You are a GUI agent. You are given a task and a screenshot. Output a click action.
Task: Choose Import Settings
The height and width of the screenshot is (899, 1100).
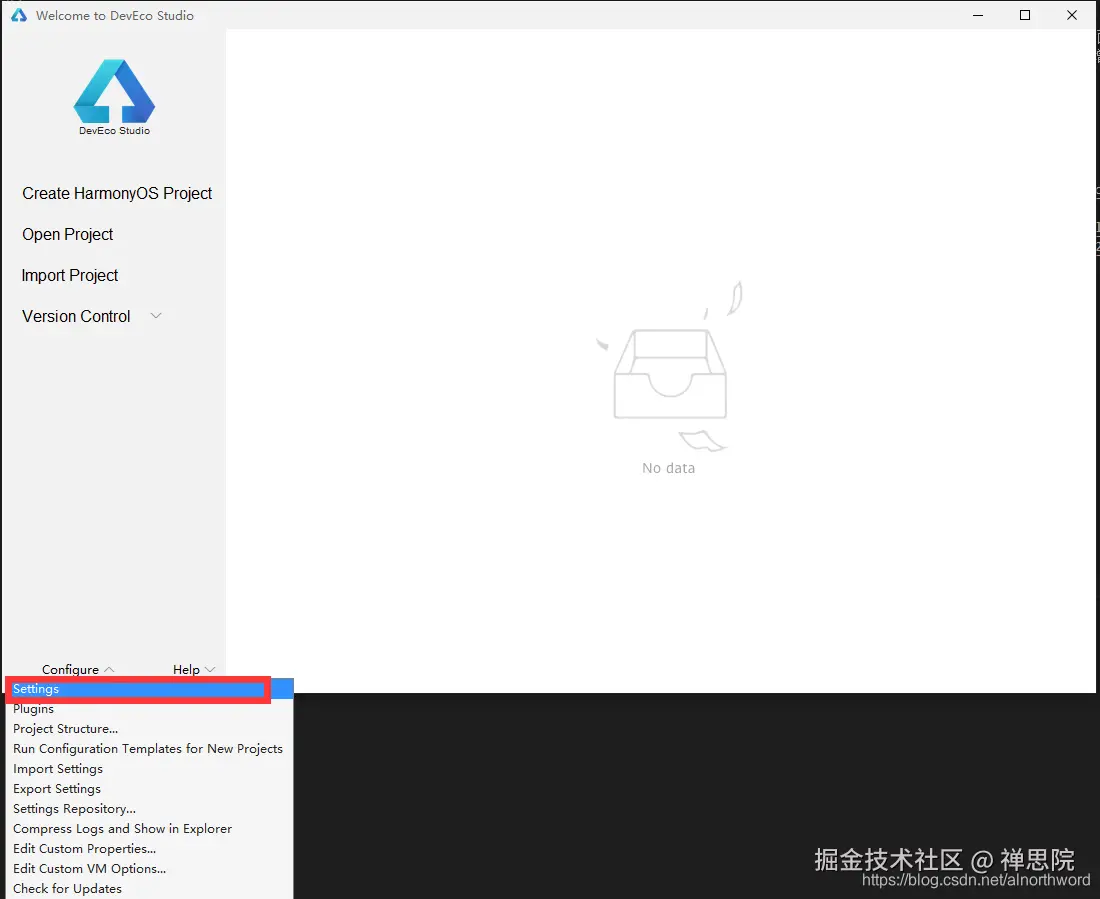57,768
